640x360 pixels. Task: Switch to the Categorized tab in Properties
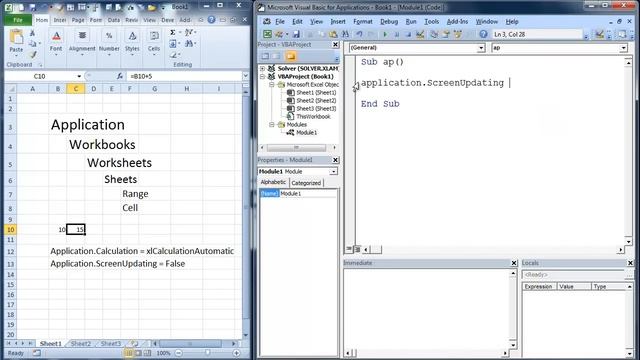[x=306, y=183]
